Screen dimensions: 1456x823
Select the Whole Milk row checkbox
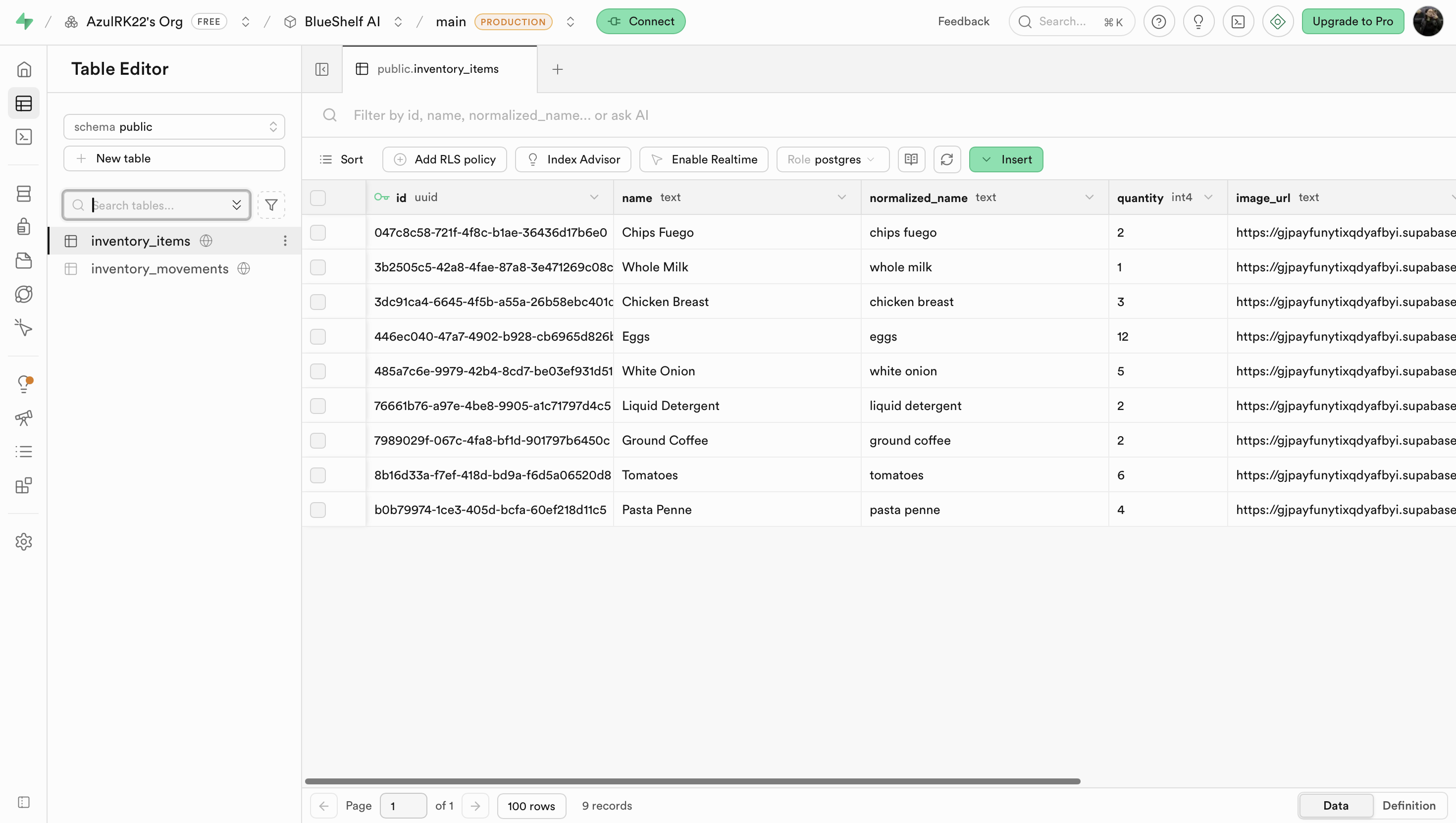click(317, 267)
